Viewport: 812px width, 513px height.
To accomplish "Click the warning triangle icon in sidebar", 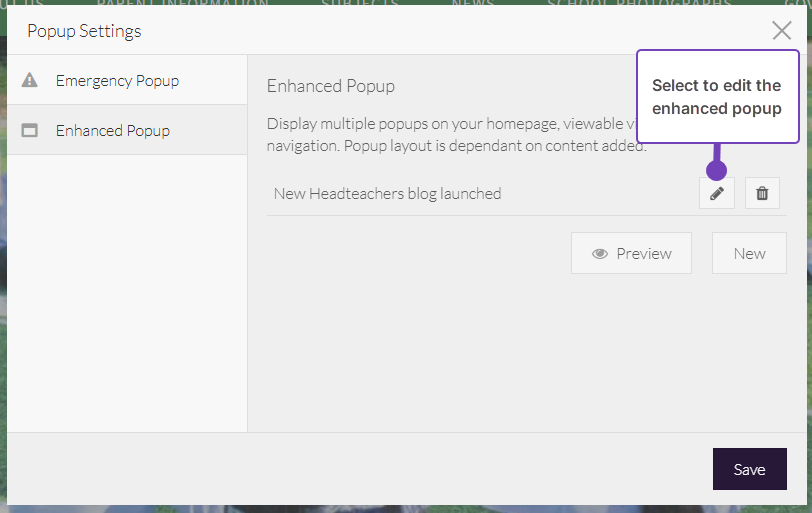I will click(30, 80).
